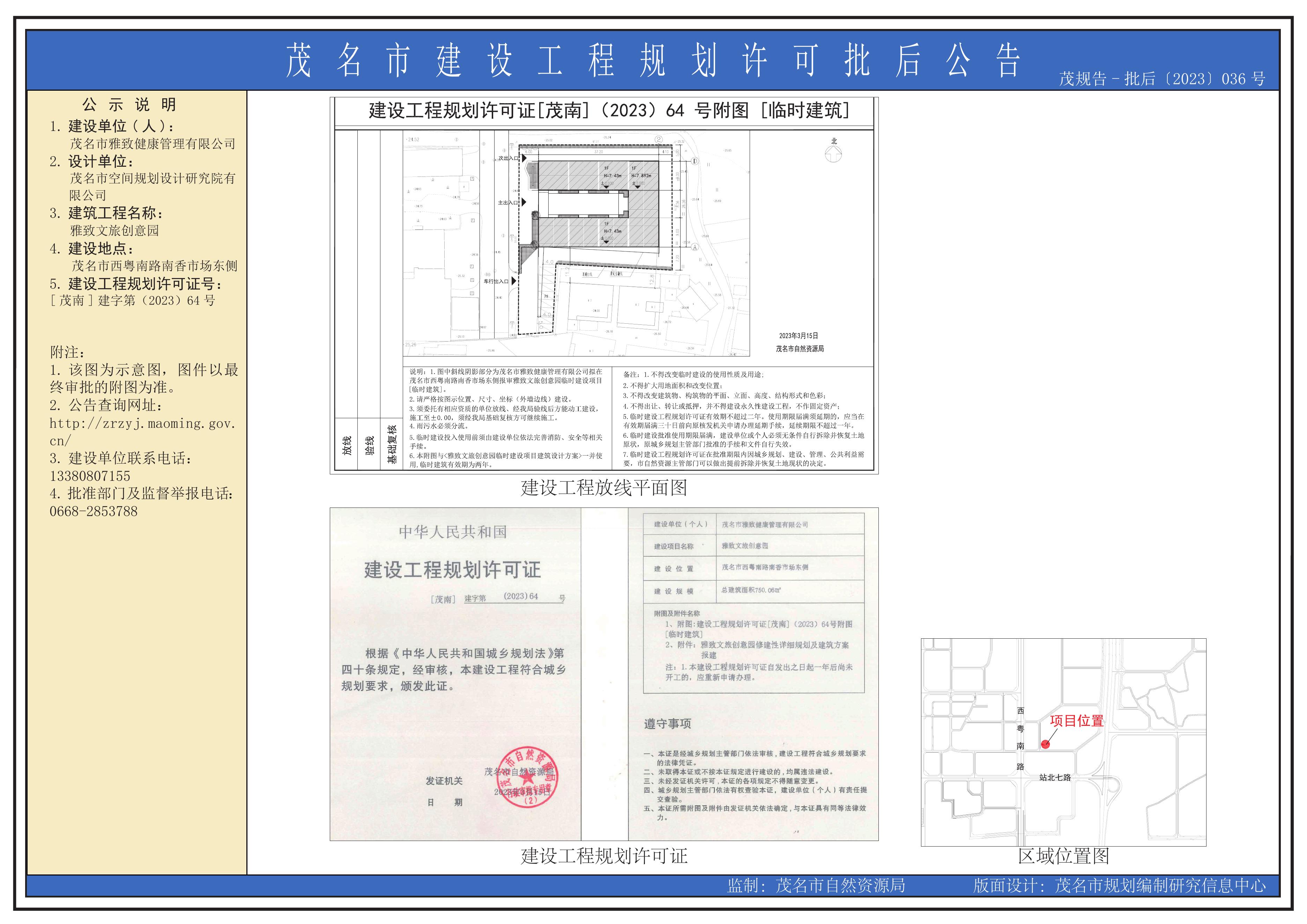Image resolution: width=1307 pixels, height=924 pixels.
Task: Click contact phone number 13380807155
Action: click(x=90, y=476)
